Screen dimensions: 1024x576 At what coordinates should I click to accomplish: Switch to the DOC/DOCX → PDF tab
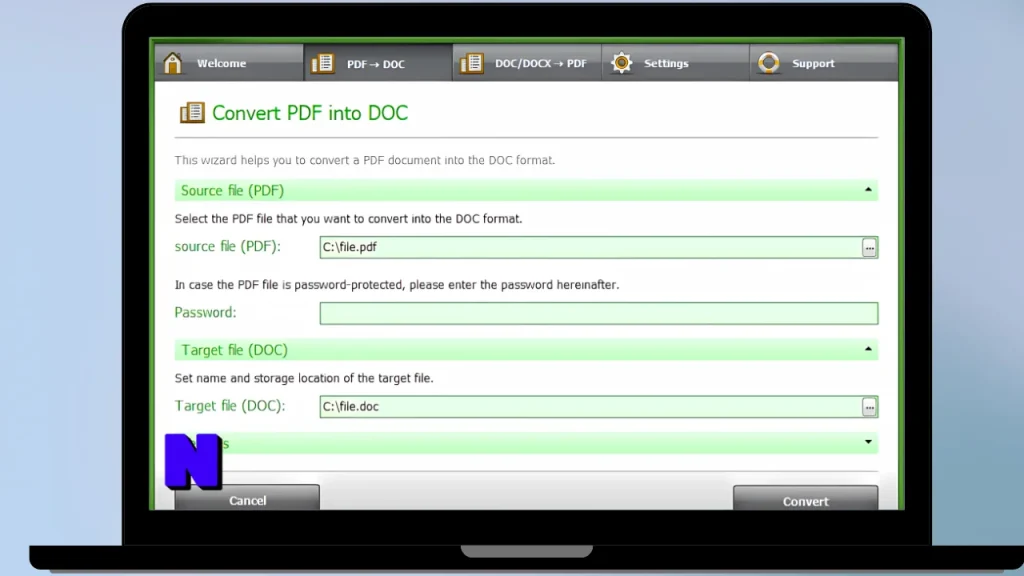coord(527,63)
